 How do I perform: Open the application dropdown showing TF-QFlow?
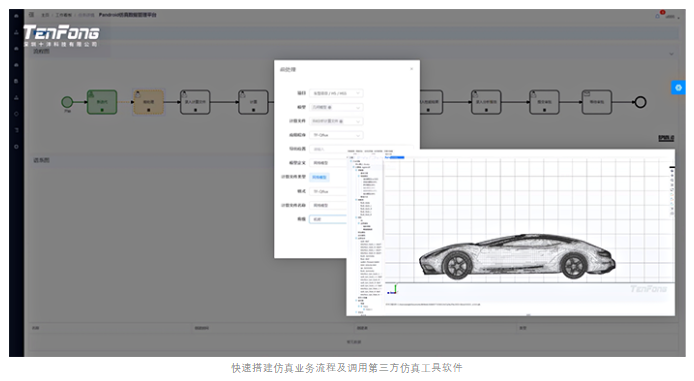tap(336, 135)
